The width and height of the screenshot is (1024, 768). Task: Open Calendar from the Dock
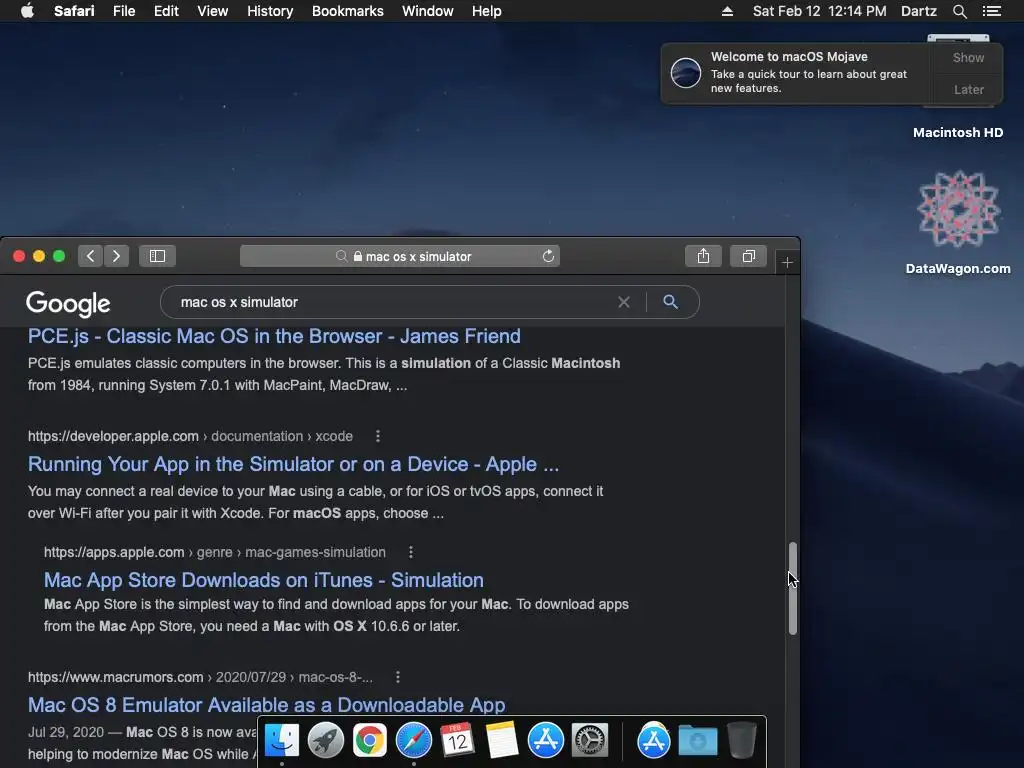point(457,741)
